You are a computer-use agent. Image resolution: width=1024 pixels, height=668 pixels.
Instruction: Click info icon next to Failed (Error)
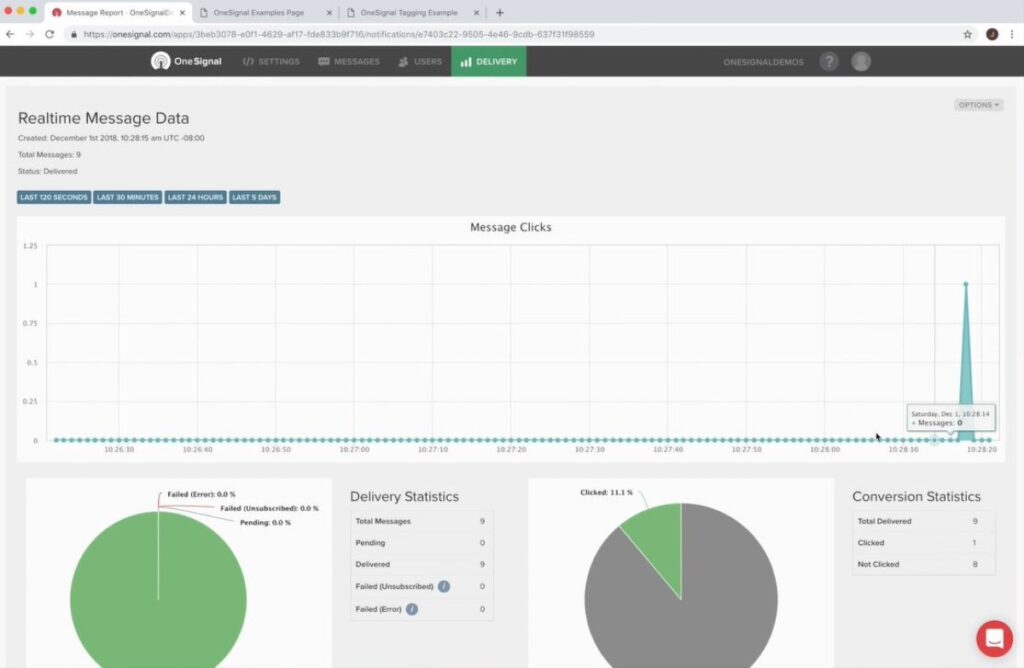pyautogui.click(x=412, y=608)
